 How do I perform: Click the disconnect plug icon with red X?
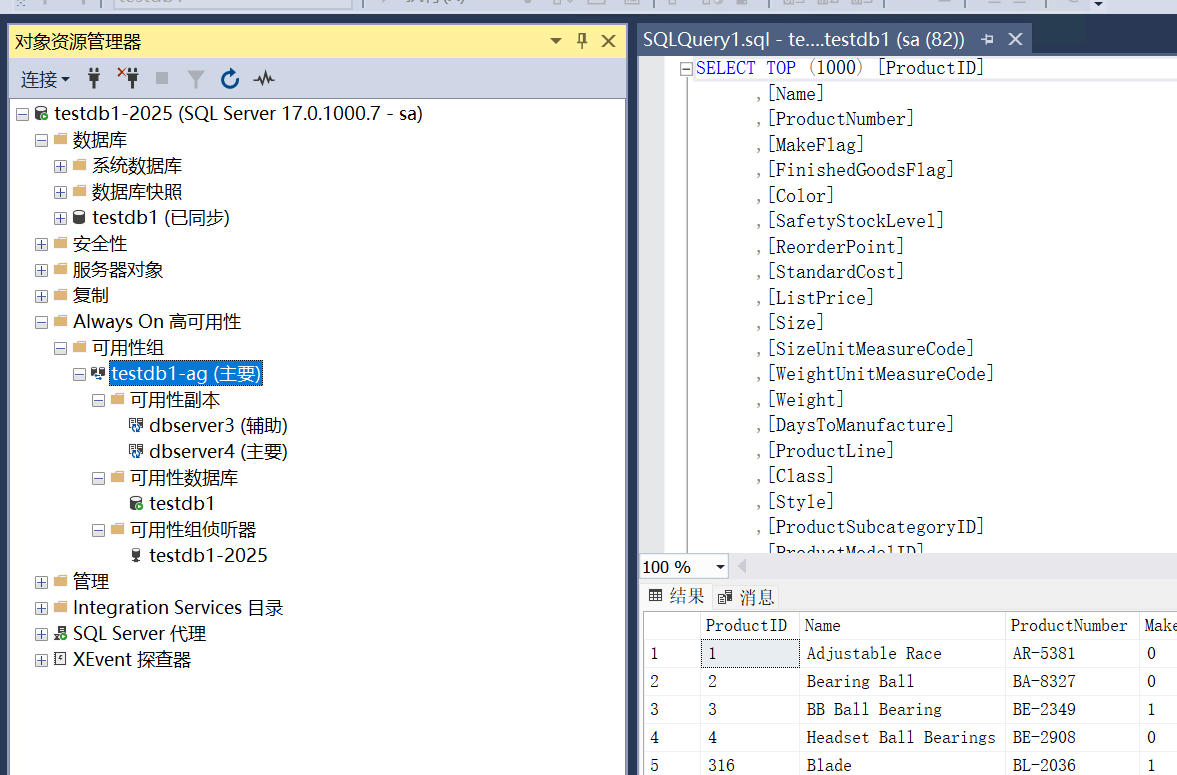(127, 78)
